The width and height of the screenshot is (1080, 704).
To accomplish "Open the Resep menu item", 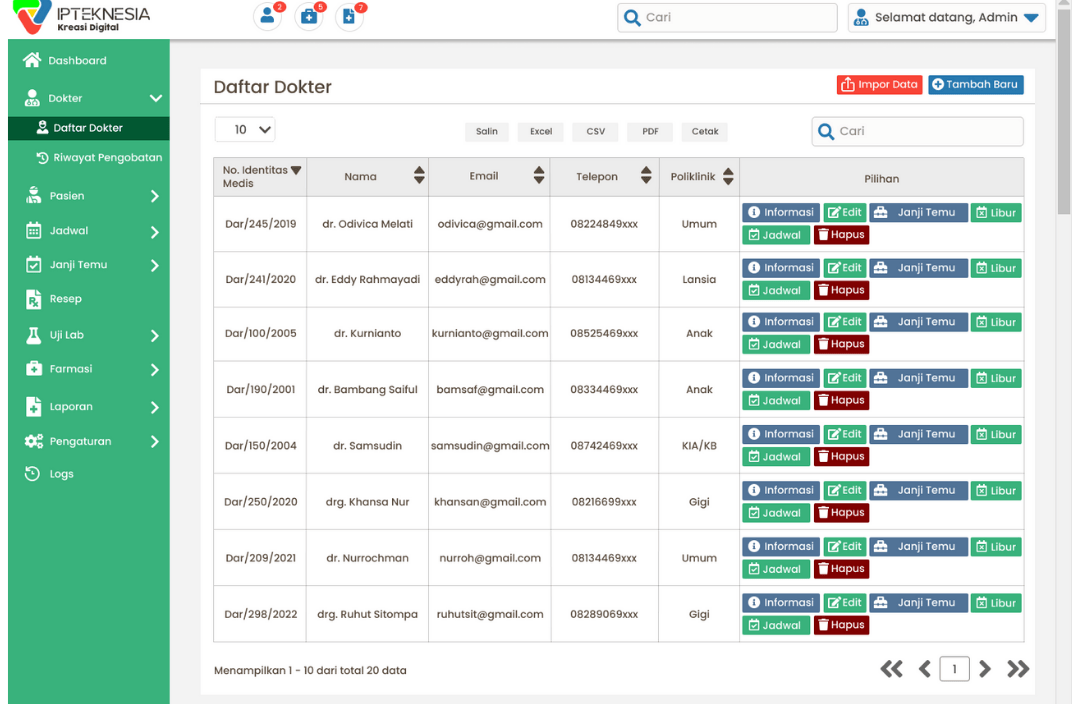I will 66,299.
